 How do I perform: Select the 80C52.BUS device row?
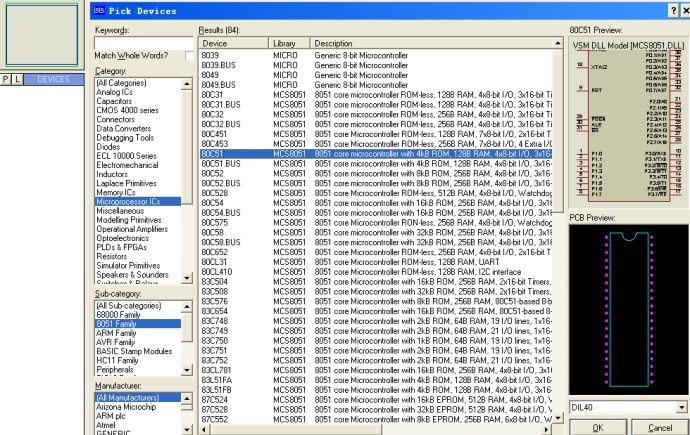(x=376, y=183)
